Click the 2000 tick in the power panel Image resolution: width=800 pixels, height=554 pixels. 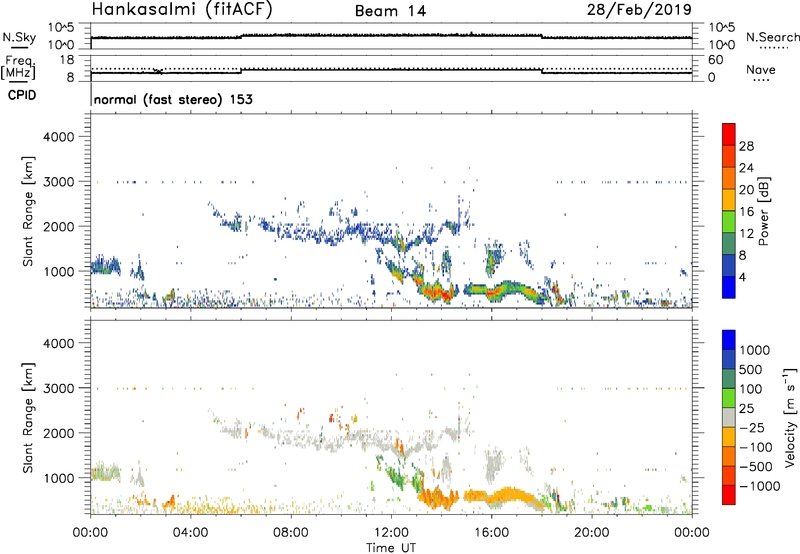point(58,227)
